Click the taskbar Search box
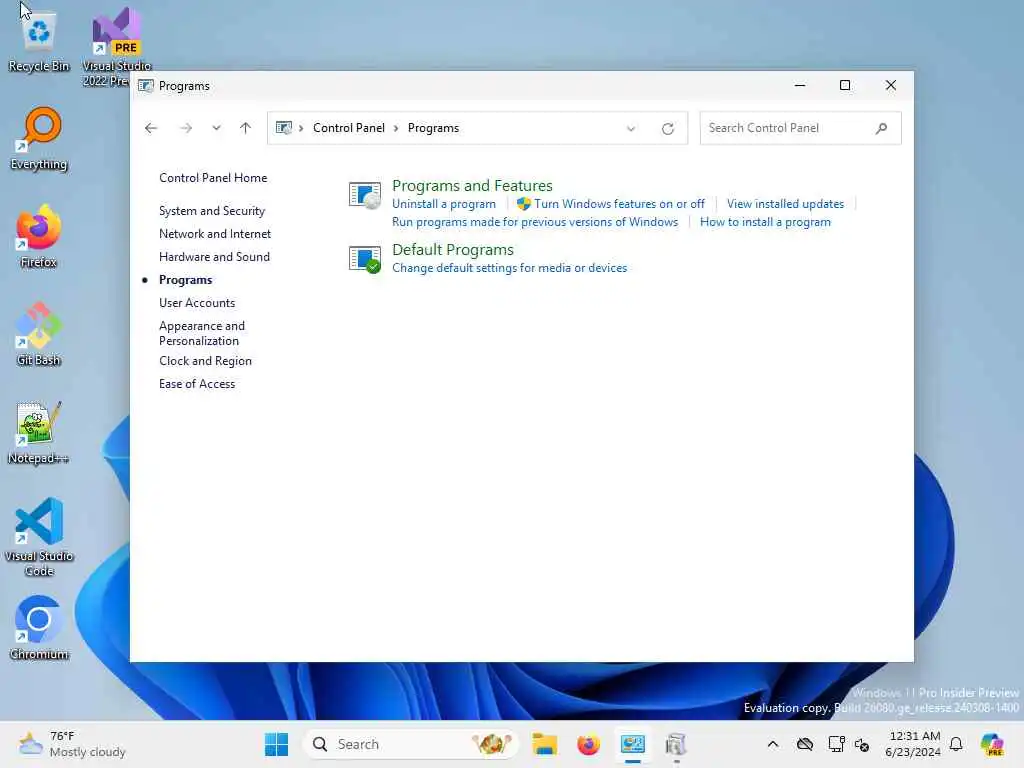This screenshot has width=1024, height=768. coord(409,744)
